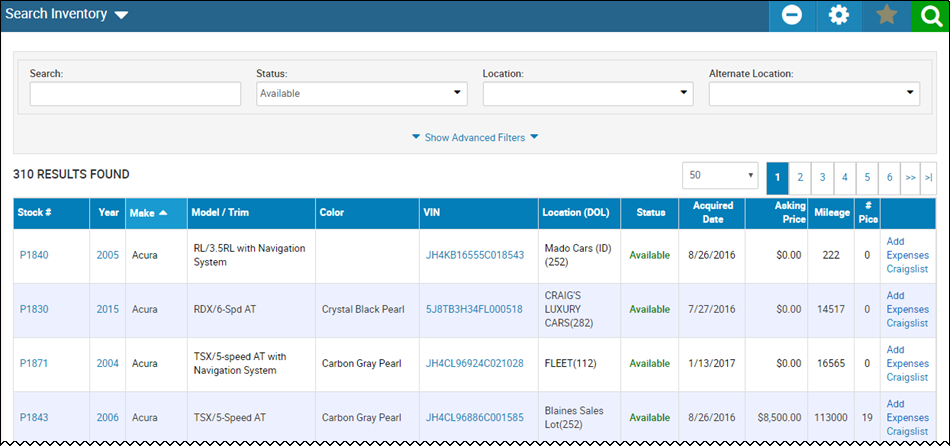The width and height of the screenshot is (950, 447).
Task: Click Add Expenses for P1830 row
Action: point(907,302)
